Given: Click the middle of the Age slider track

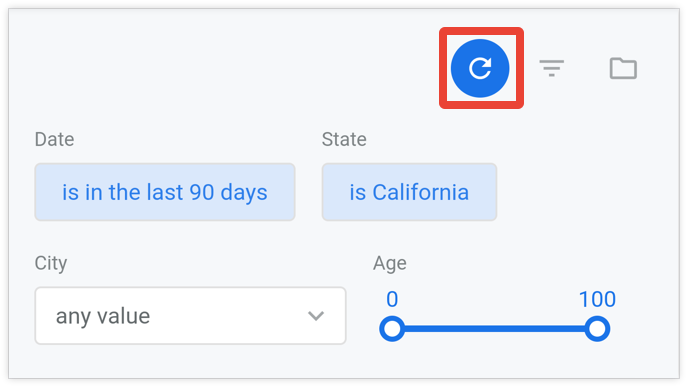Looking at the screenshot, I should 494,329.
